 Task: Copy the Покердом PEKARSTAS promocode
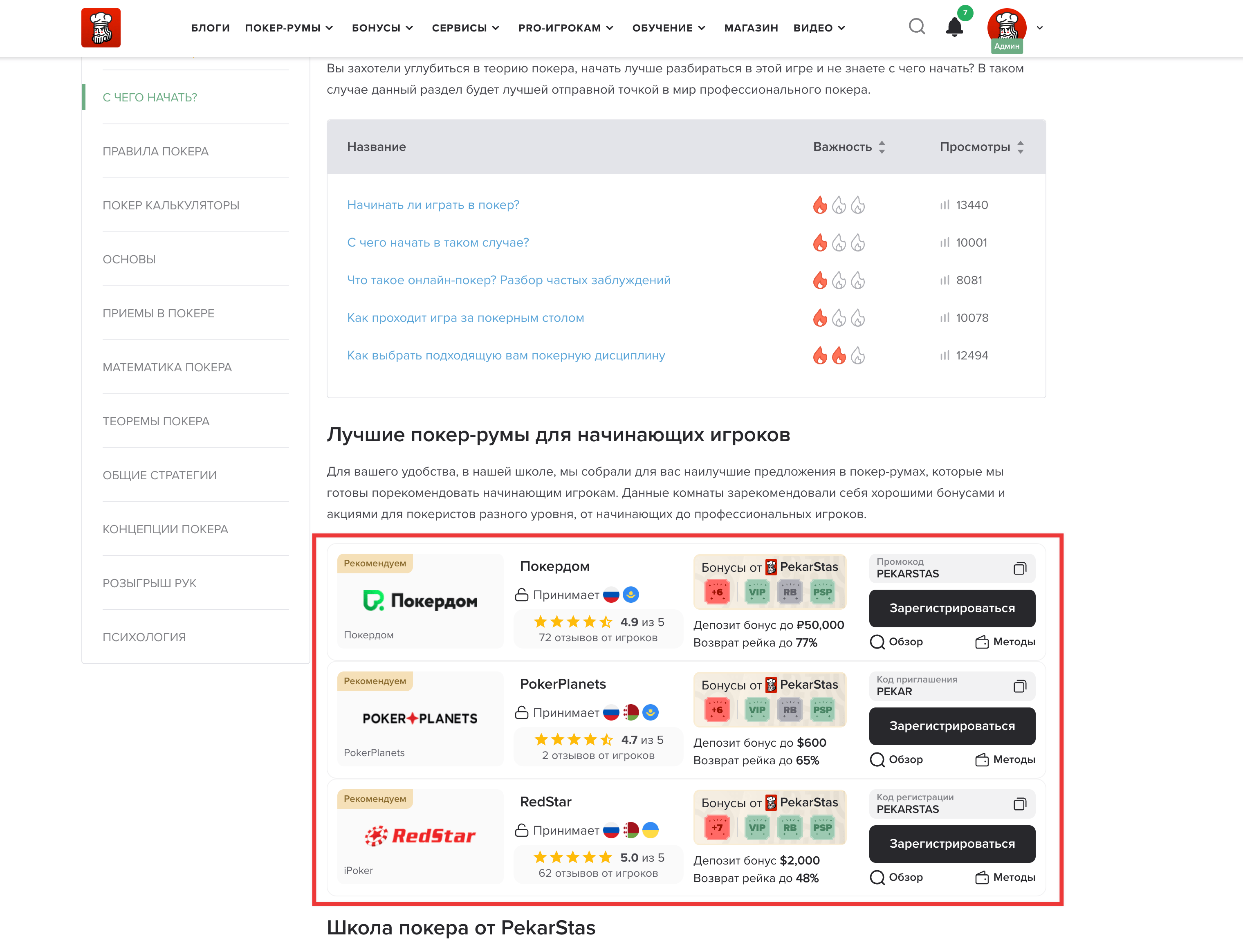click(x=1019, y=568)
